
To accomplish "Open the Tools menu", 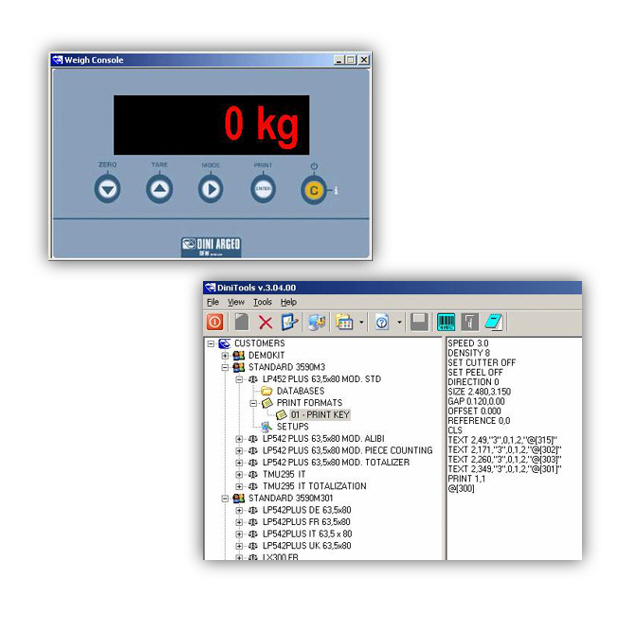I will (x=262, y=302).
